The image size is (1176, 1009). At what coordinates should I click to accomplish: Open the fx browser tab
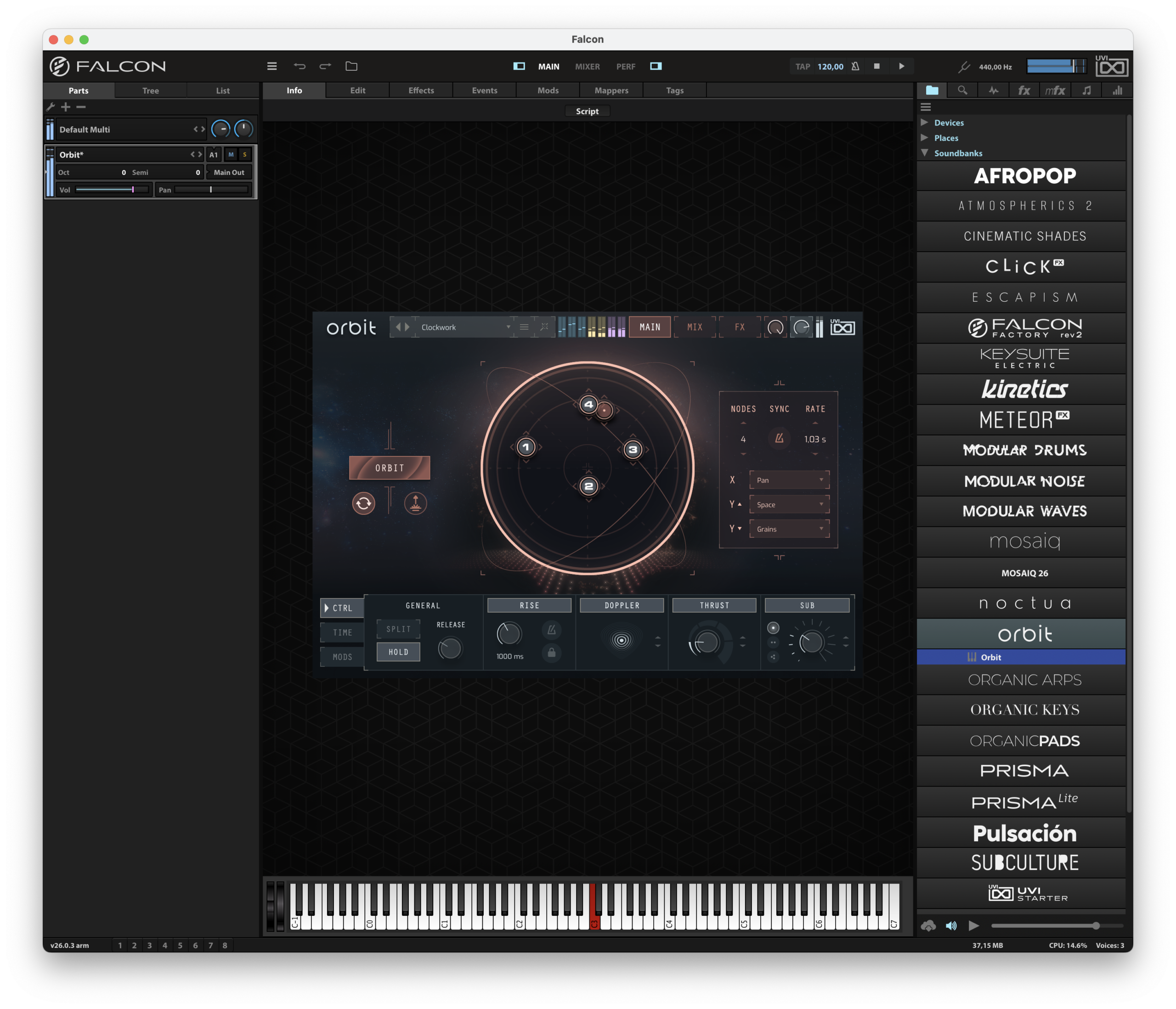(1024, 90)
